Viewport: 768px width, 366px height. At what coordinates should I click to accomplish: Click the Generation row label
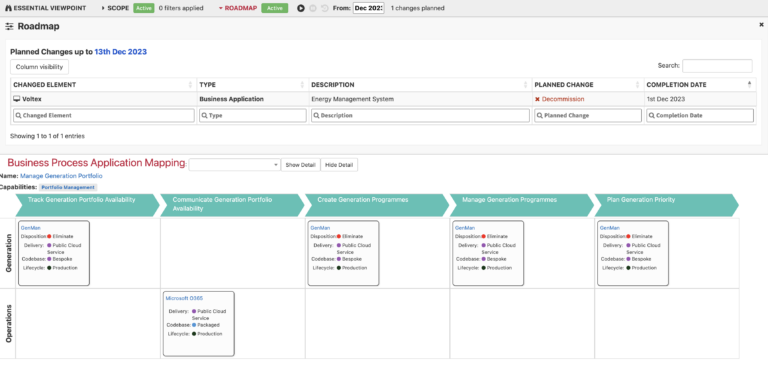[8, 253]
